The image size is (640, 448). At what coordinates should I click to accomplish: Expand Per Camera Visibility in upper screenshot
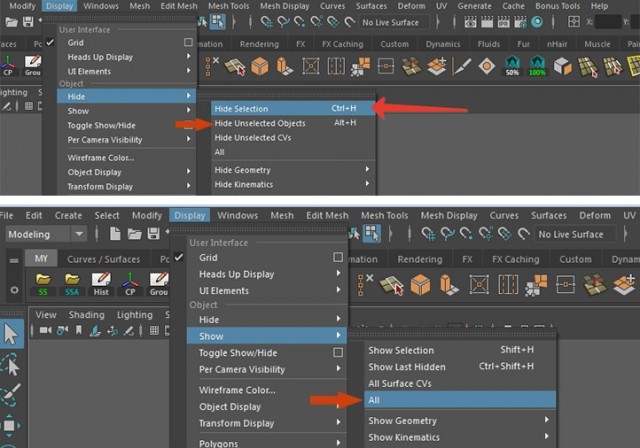(127, 140)
